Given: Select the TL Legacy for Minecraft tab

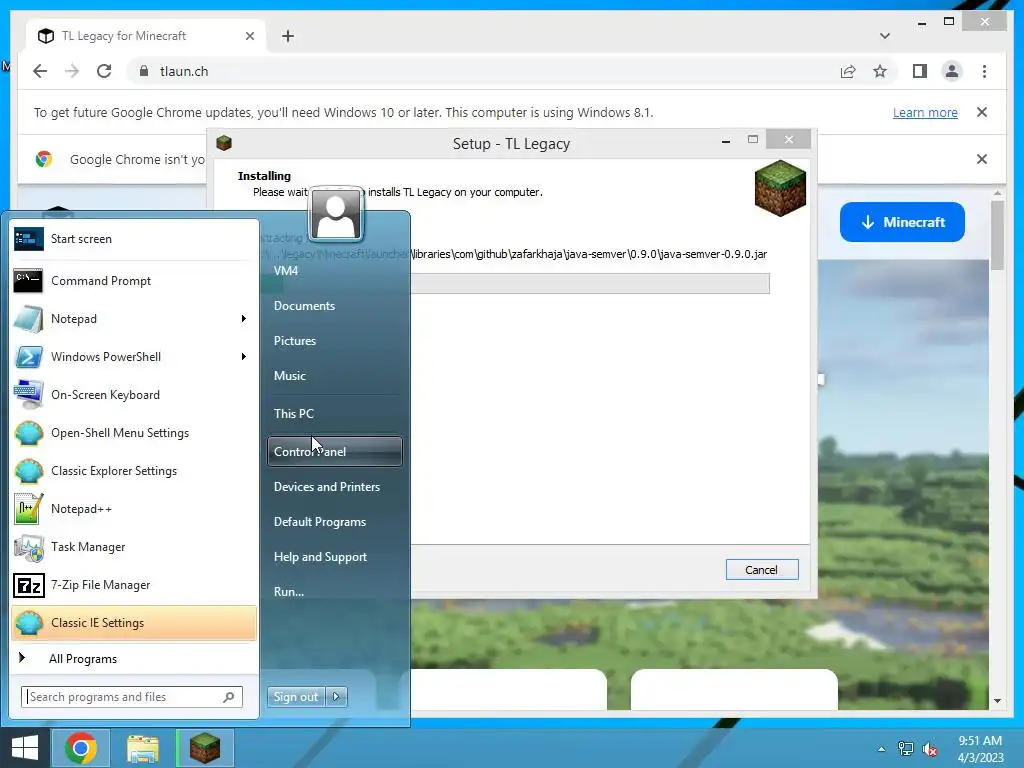Looking at the screenshot, I should [x=146, y=36].
